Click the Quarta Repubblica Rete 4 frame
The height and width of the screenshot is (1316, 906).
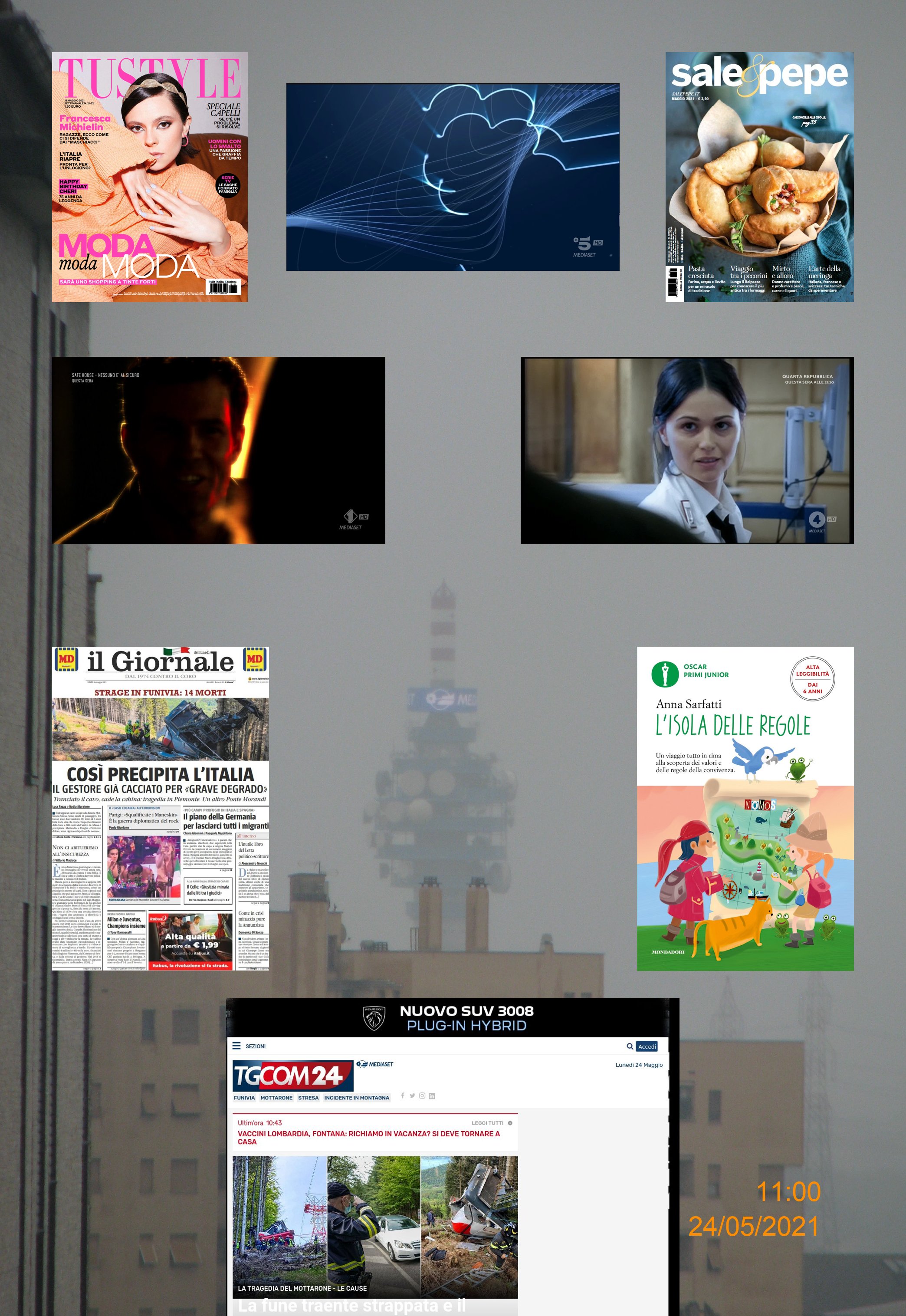(x=687, y=450)
